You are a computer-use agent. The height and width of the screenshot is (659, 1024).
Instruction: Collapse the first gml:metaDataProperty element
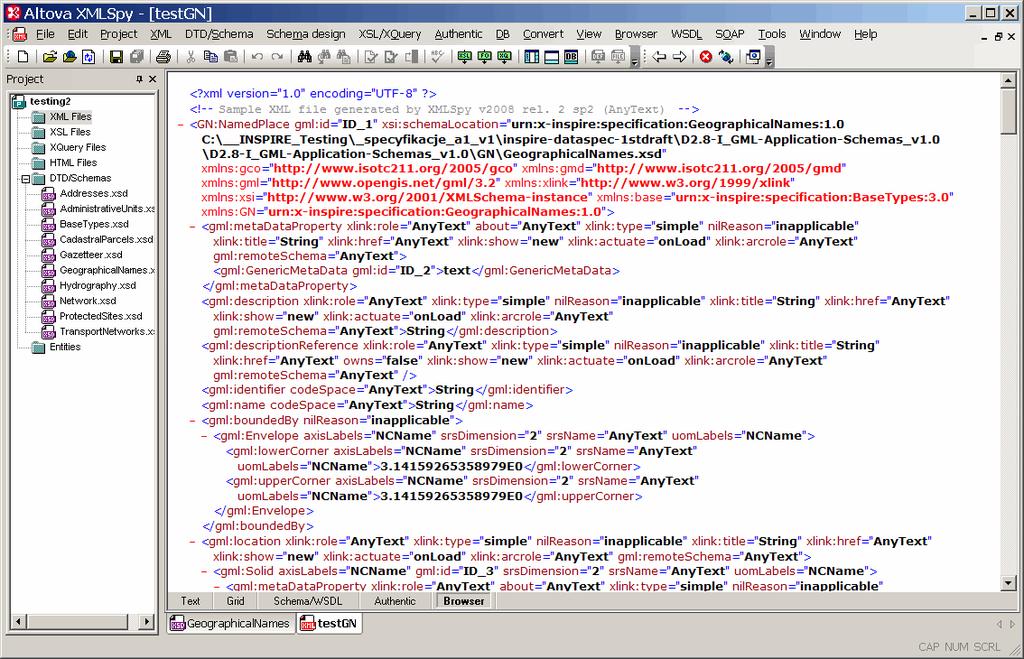click(193, 227)
